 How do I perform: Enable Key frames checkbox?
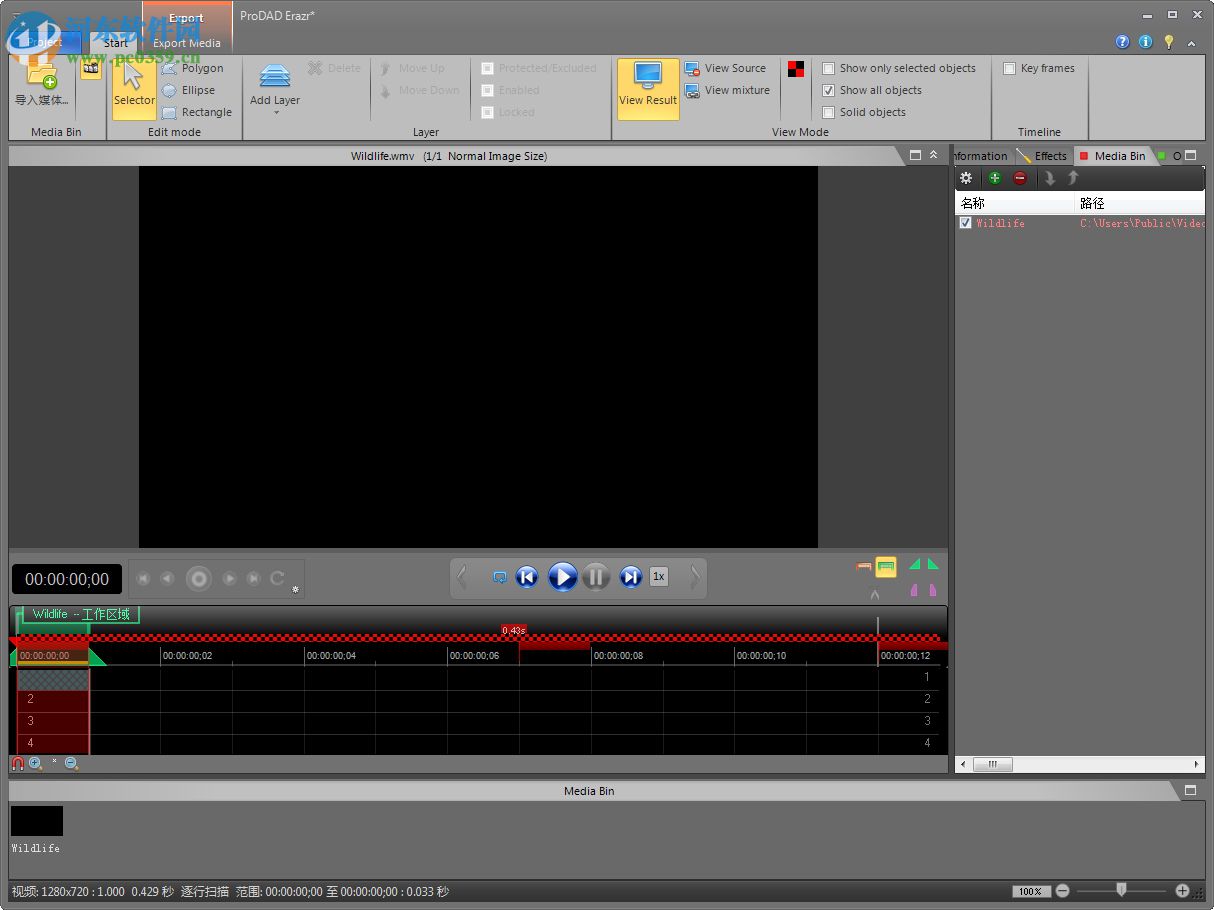1009,68
